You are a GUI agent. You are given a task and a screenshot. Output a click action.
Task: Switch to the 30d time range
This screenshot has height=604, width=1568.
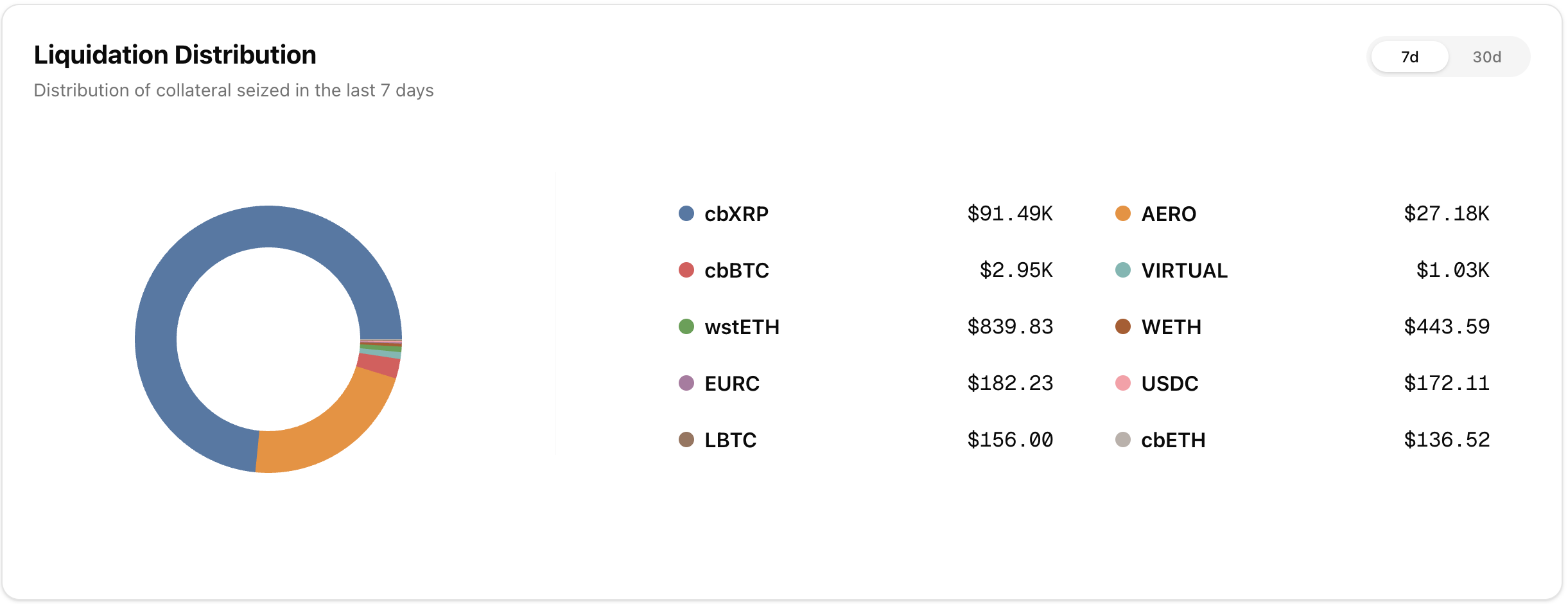coord(1486,57)
